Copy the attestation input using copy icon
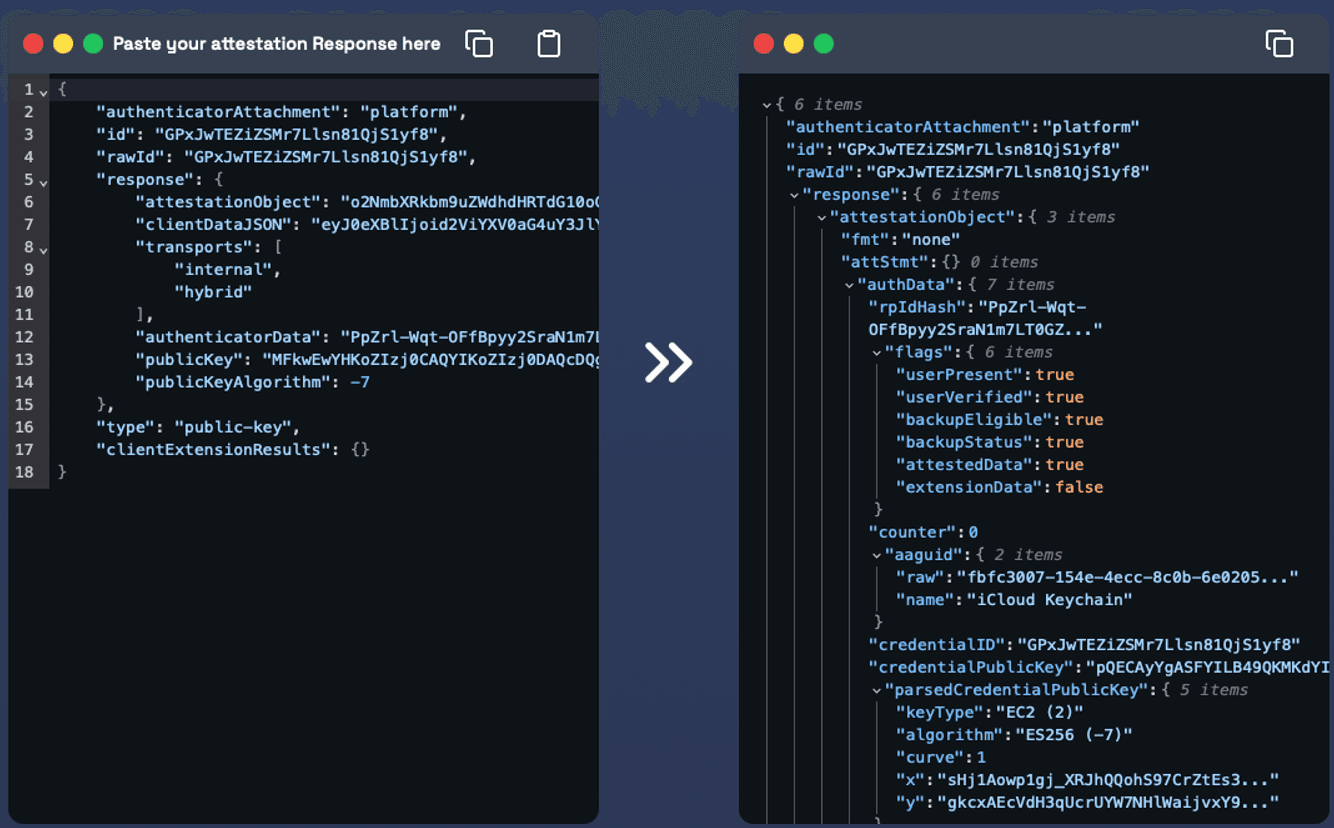Screen dimensions: 1334x828 point(479,43)
